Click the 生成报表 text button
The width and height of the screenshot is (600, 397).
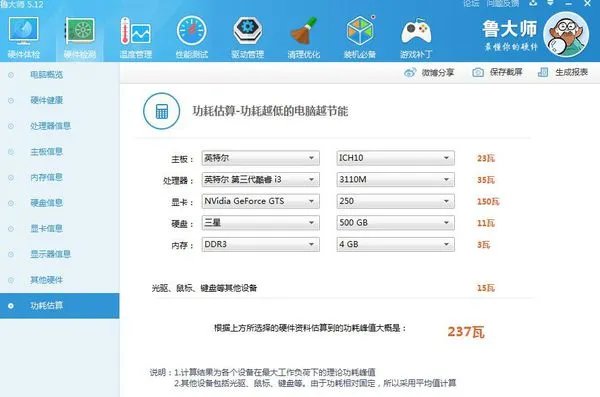571,72
